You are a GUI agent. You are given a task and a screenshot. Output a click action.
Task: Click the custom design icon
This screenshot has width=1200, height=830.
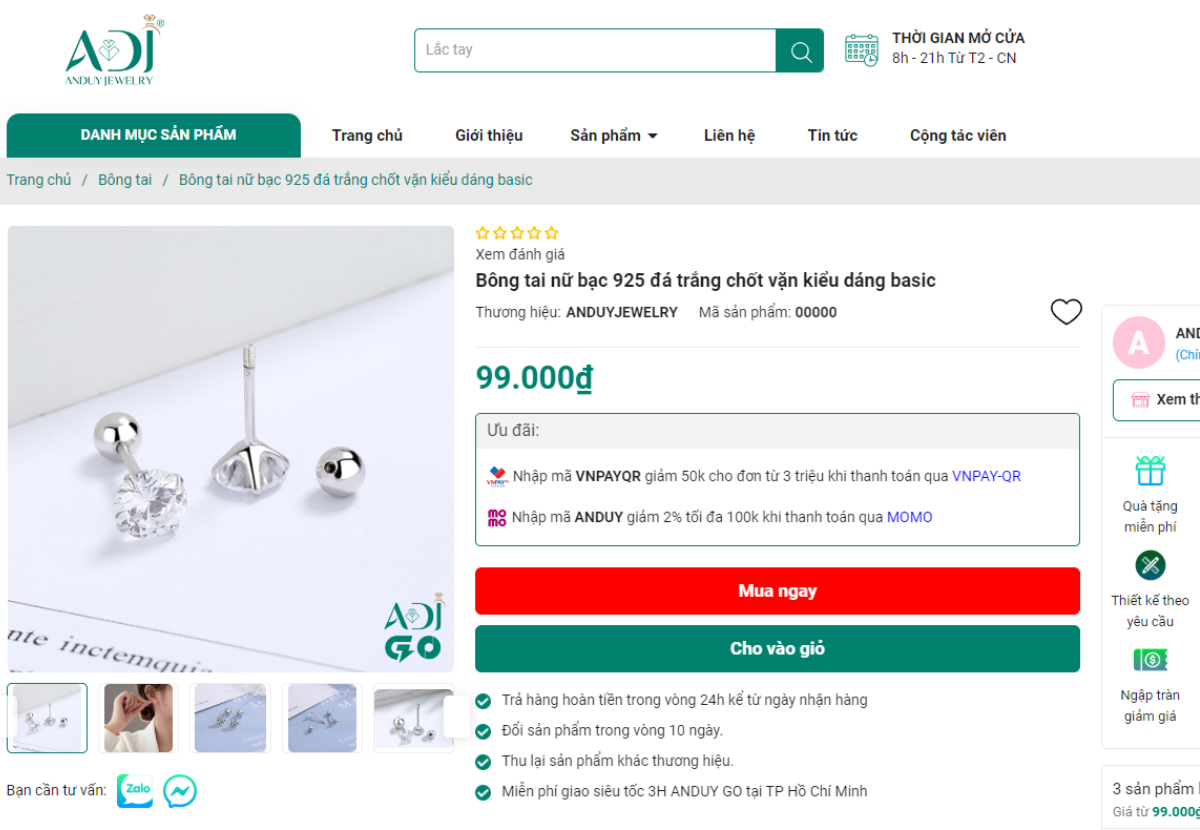pos(1150,566)
